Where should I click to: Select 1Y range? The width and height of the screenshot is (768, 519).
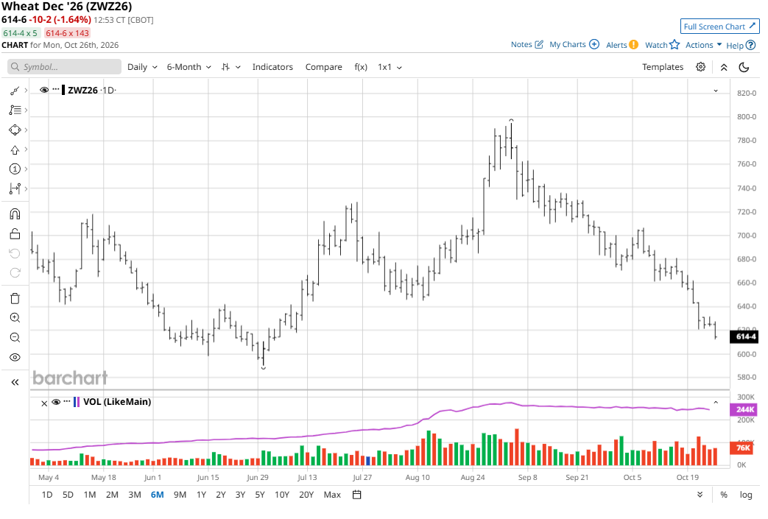[201, 495]
